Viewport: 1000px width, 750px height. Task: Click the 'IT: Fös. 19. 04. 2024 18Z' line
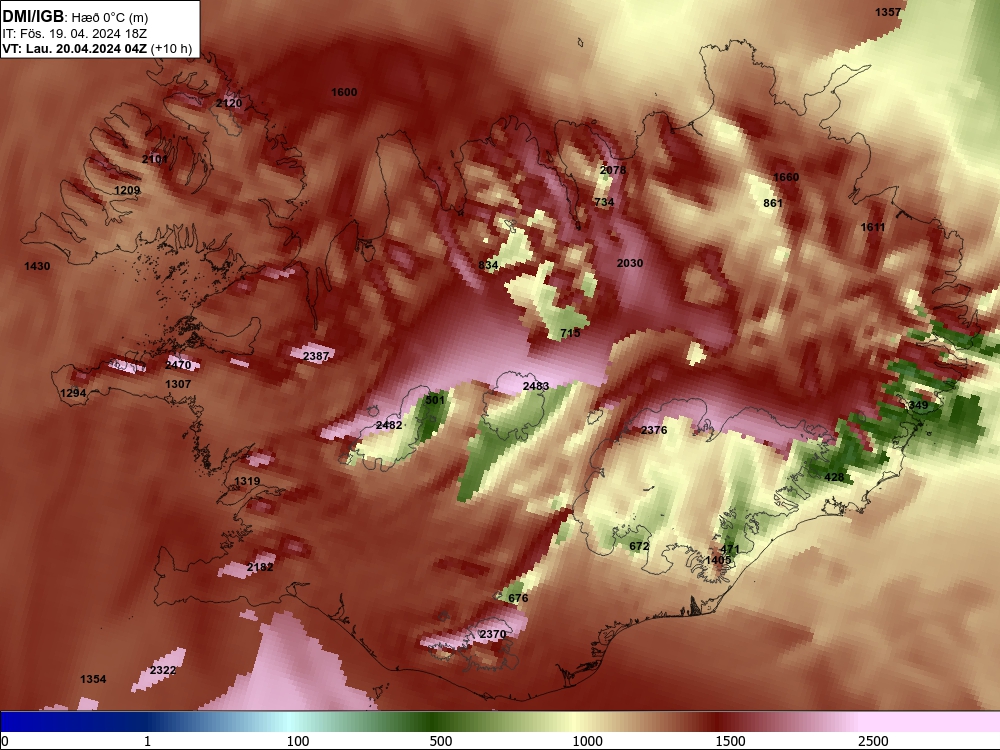[x=75, y=33]
